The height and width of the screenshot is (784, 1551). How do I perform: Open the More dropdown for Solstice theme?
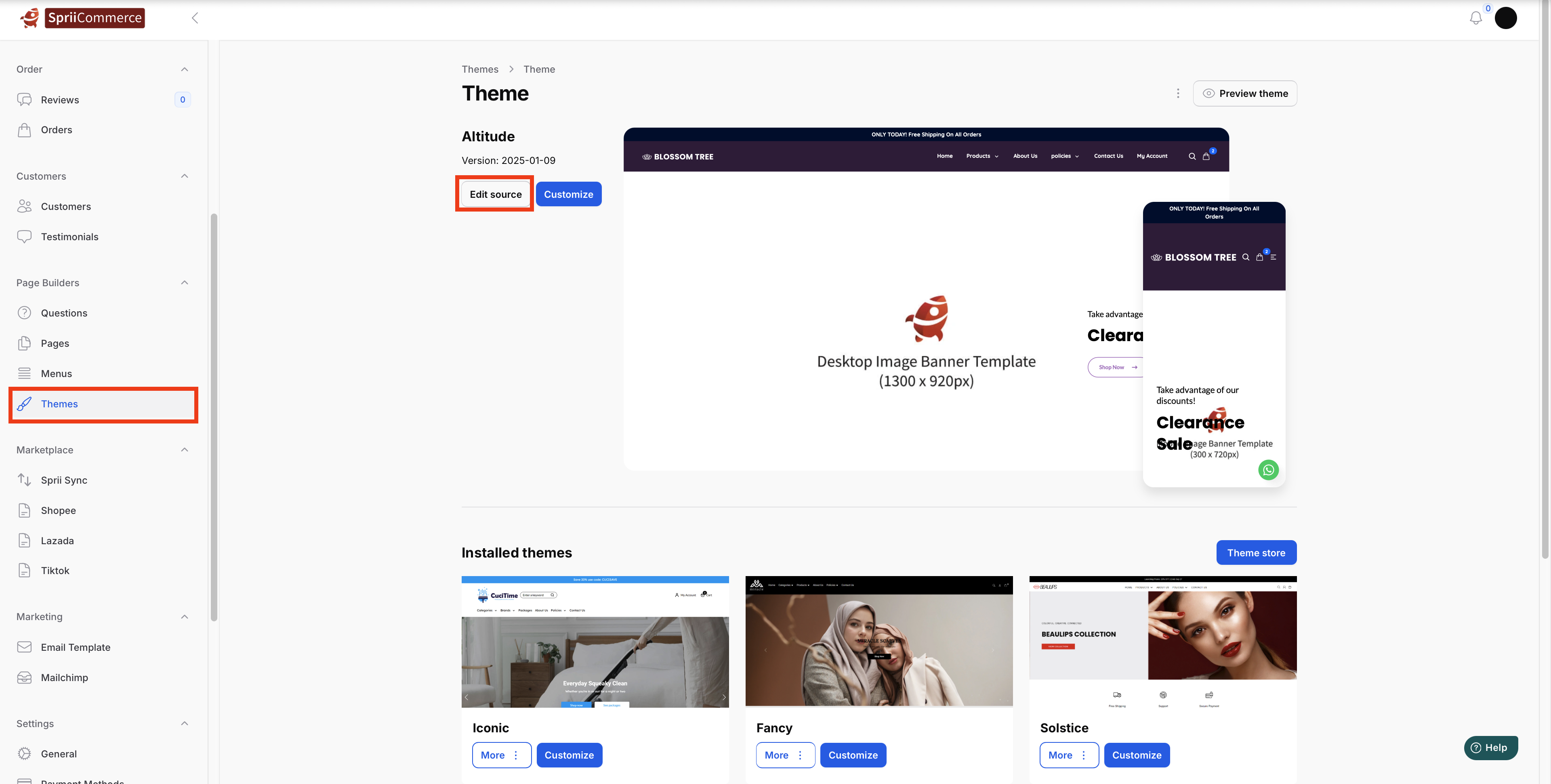(1069, 755)
